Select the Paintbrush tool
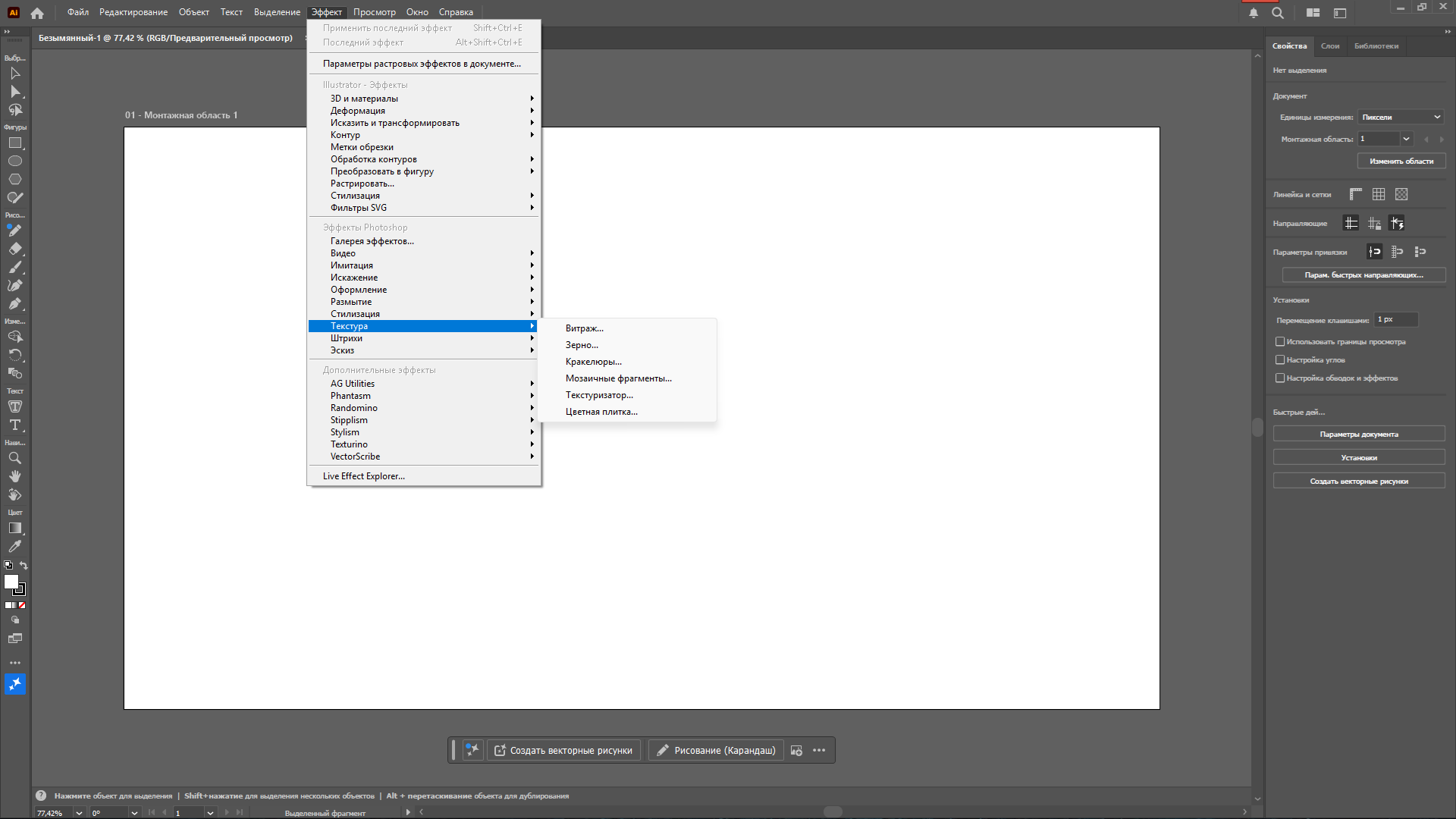 coord(14,267)
